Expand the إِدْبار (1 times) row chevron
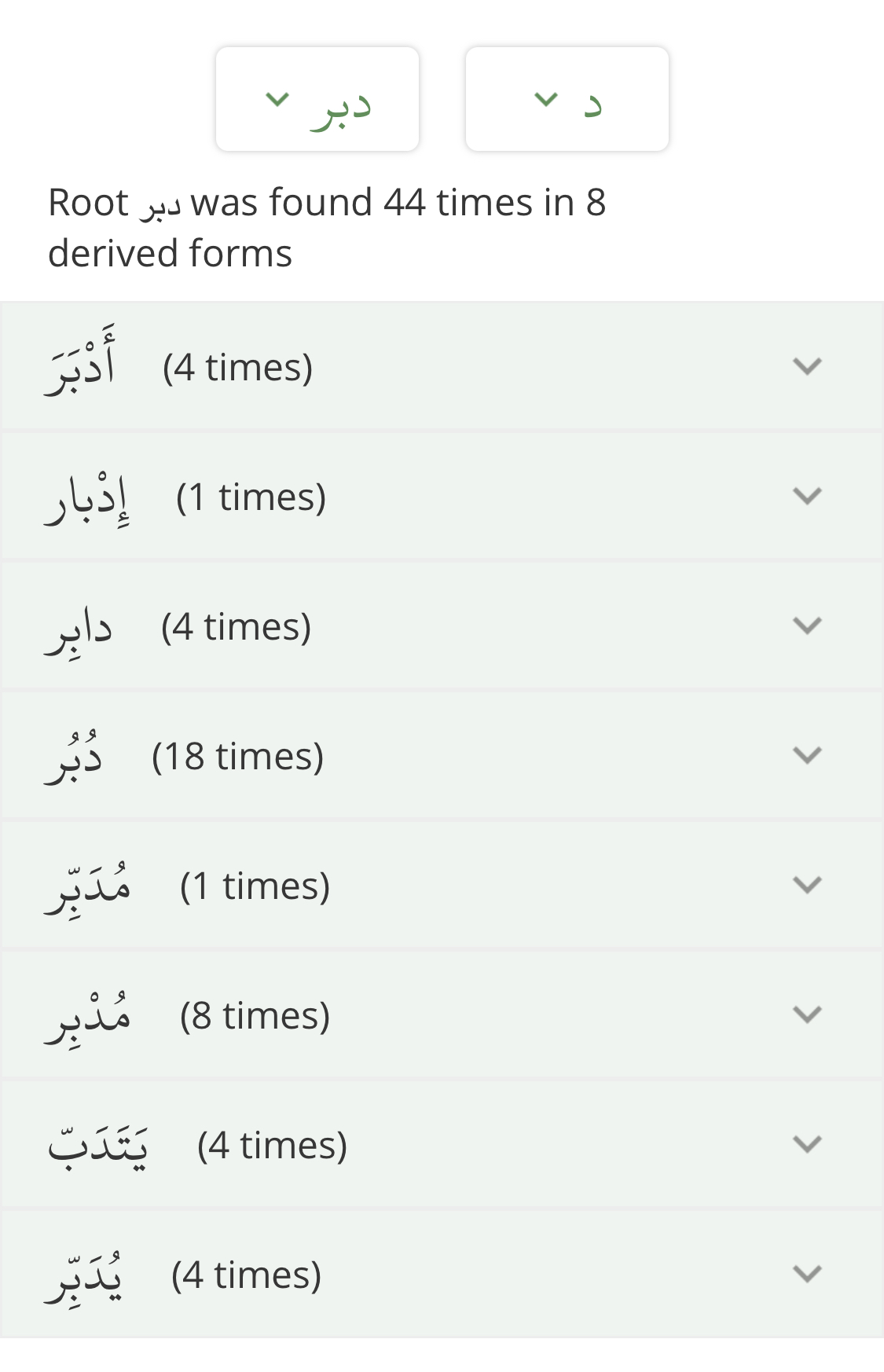The width and height of the screenshot is (884, 1372). pos(807,496)
